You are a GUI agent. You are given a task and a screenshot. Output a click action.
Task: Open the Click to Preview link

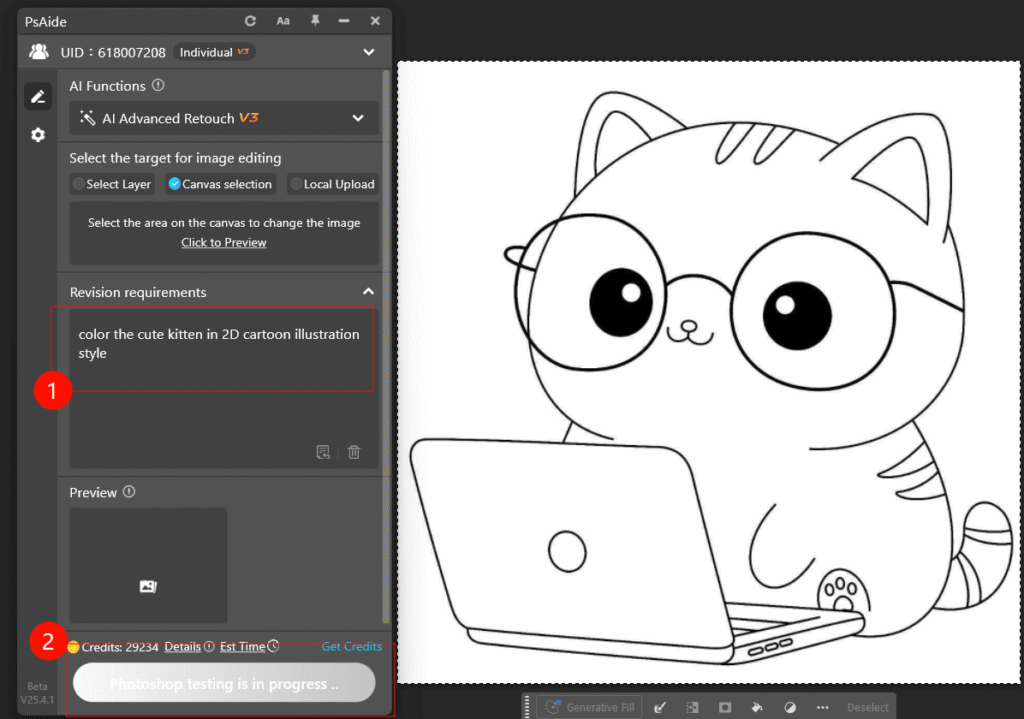223,242
